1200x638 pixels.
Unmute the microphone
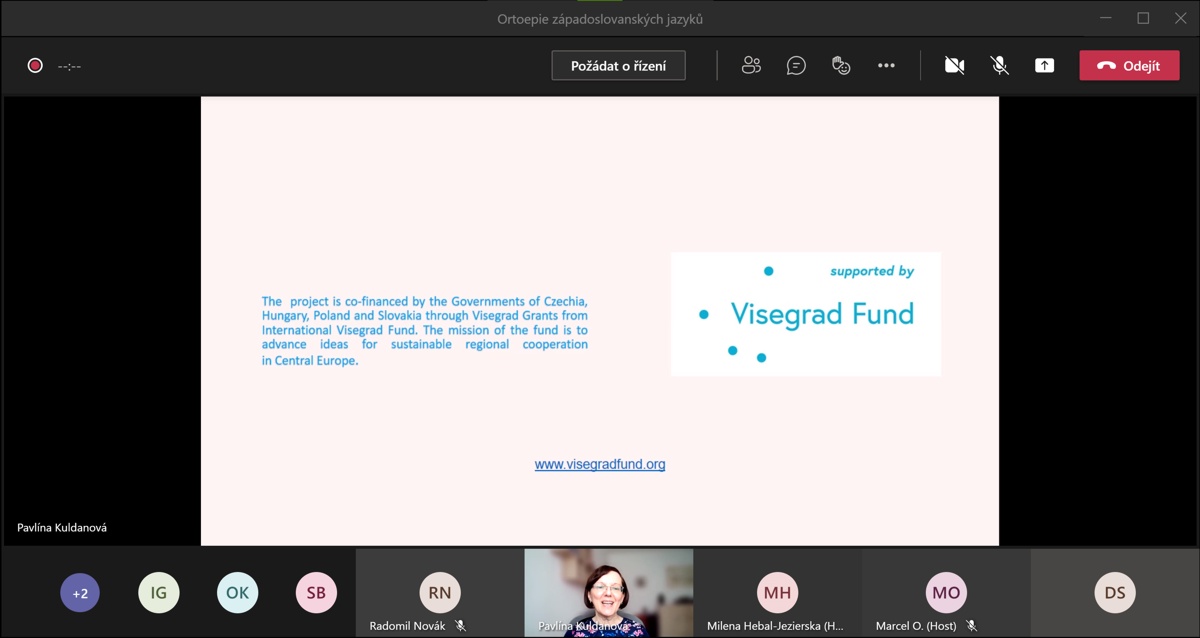click(x=999, y=66)
